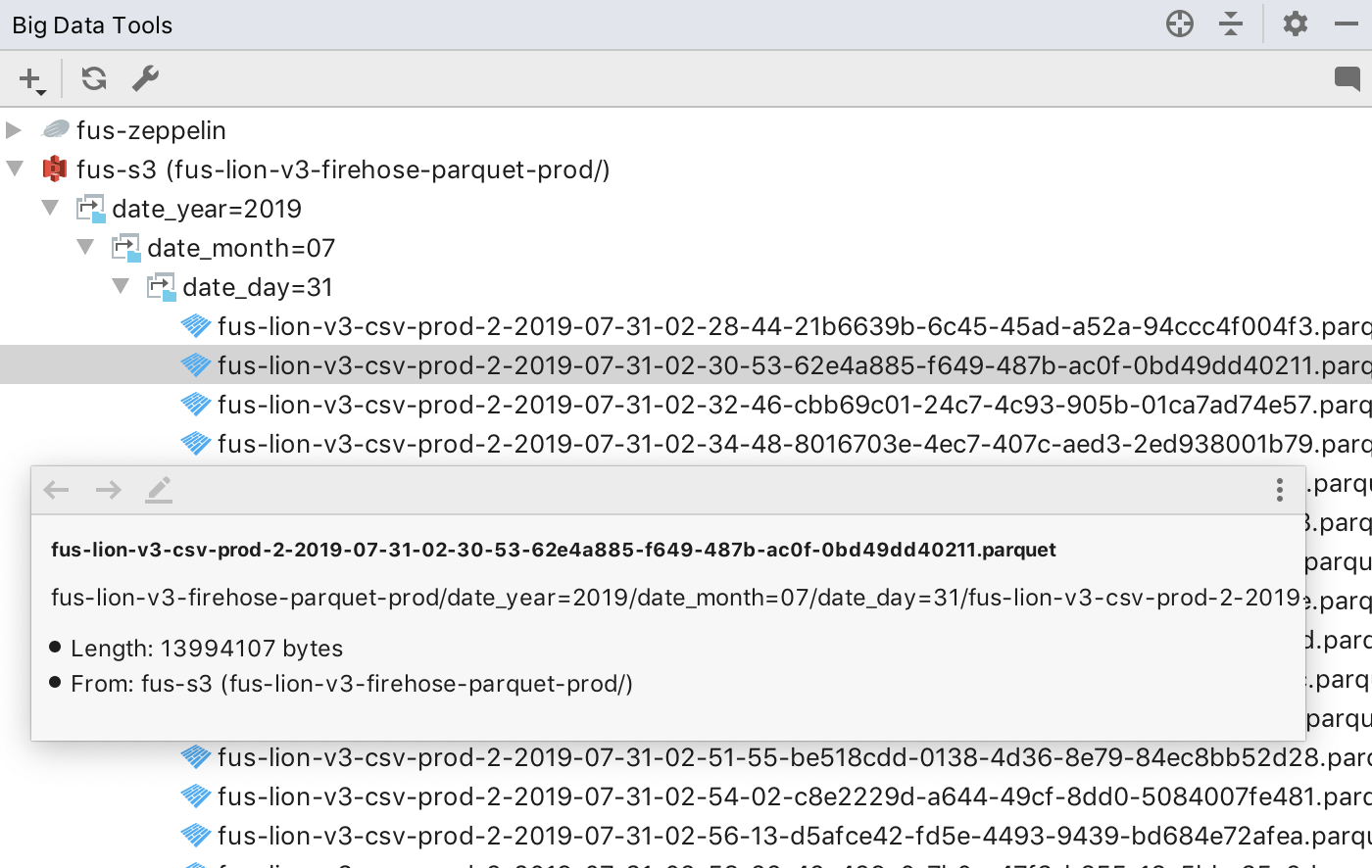Collapse the date_month=07 folder
This screenshot has width=1372, height=868.
85,247
